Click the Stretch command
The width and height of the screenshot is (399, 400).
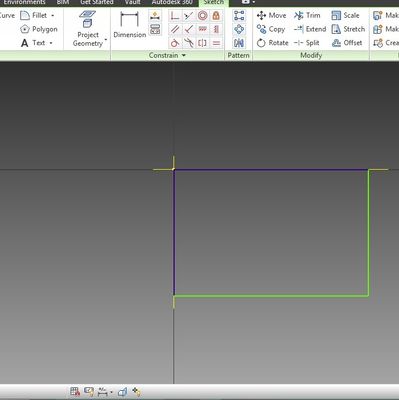(x=348, y=29)
